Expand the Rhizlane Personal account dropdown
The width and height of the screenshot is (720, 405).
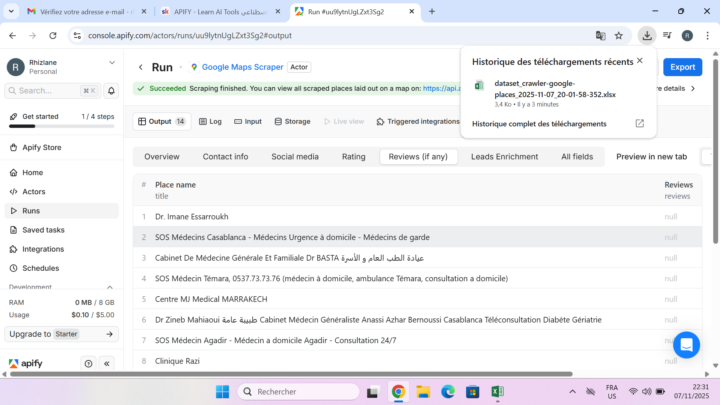110,67
